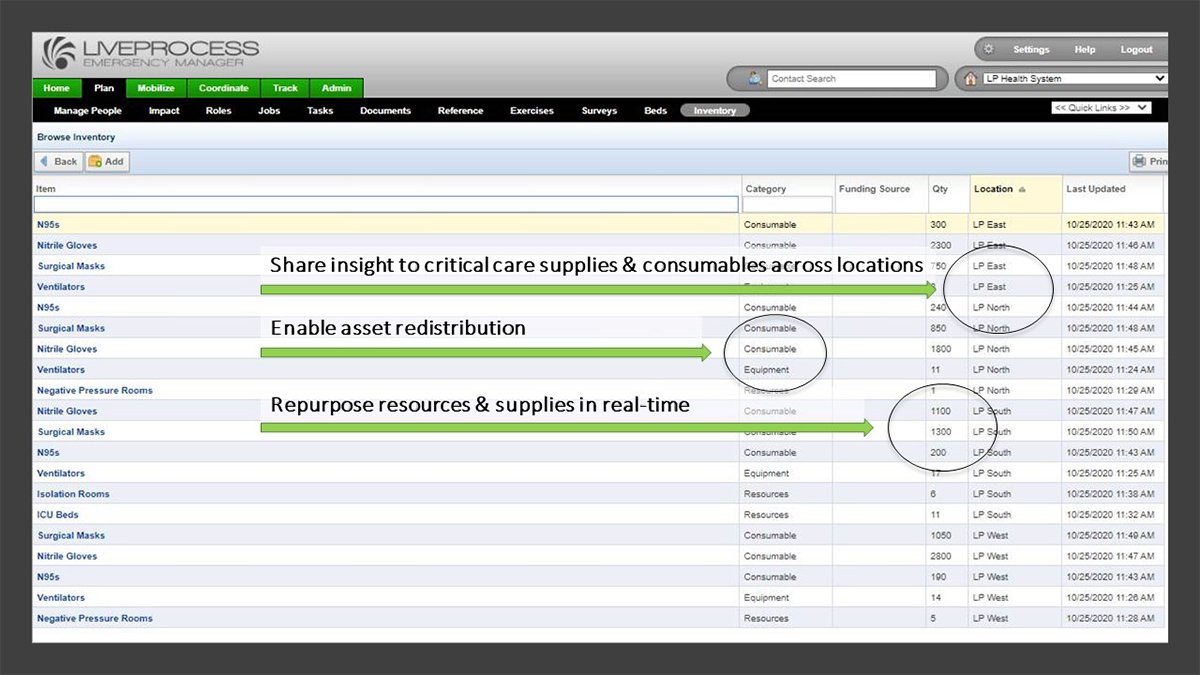Click the LiveProcess swirl logo
1200x675 pixels.
point(59,55)
